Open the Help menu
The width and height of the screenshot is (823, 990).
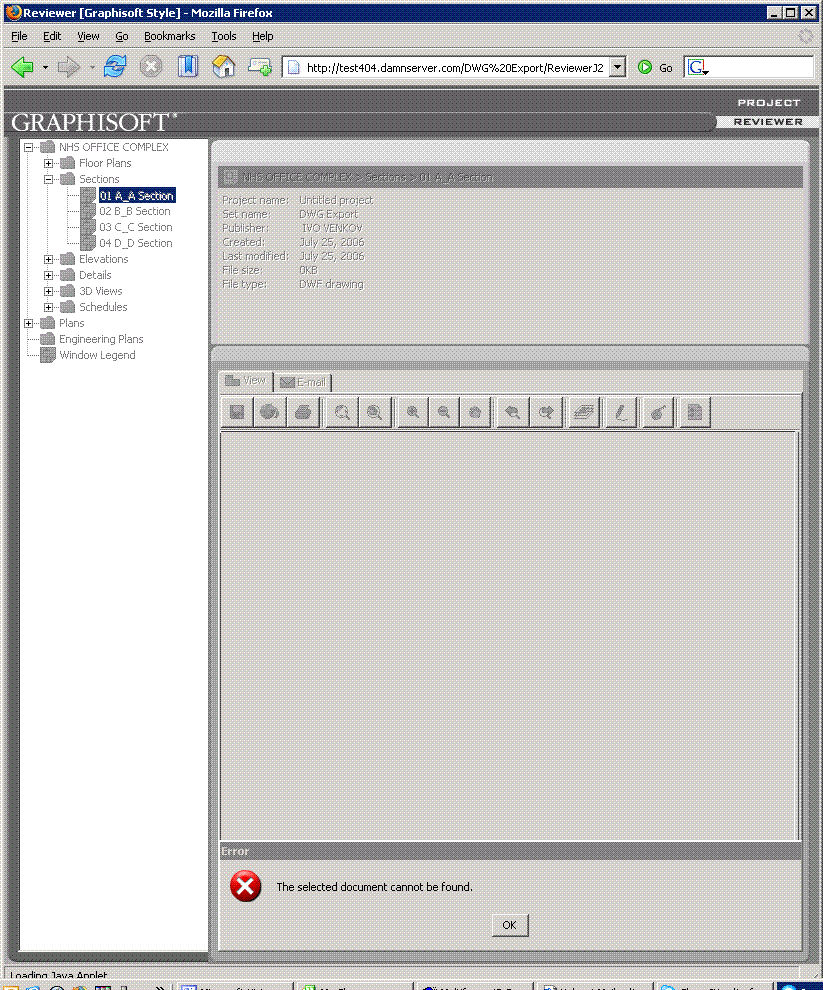pyautogui.click(x=263, y=36)
